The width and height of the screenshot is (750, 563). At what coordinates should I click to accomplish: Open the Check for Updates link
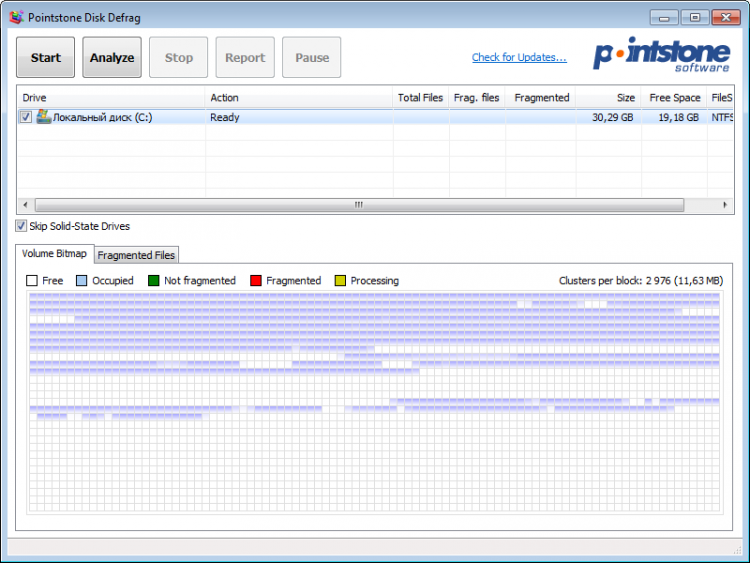tap(519, 57)
